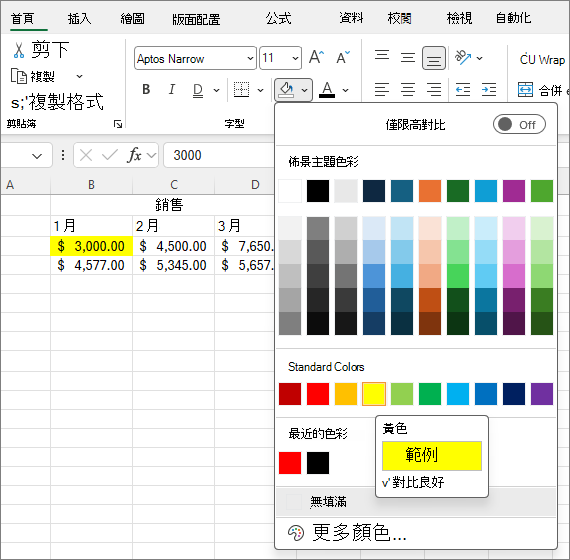Open 更多顏色 (More Colors) dialog

click(416, 533)
